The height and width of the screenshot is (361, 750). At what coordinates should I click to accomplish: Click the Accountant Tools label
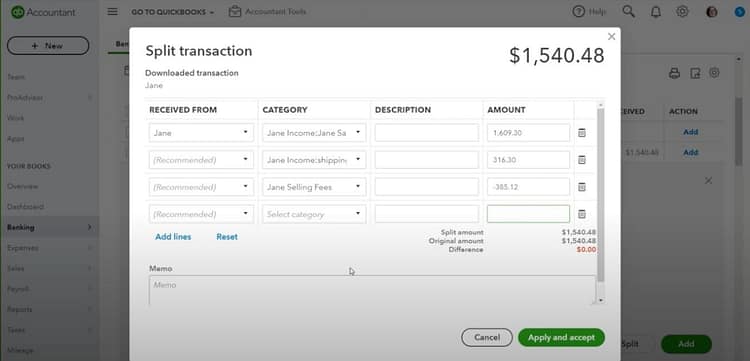click(x=276, y=11)
